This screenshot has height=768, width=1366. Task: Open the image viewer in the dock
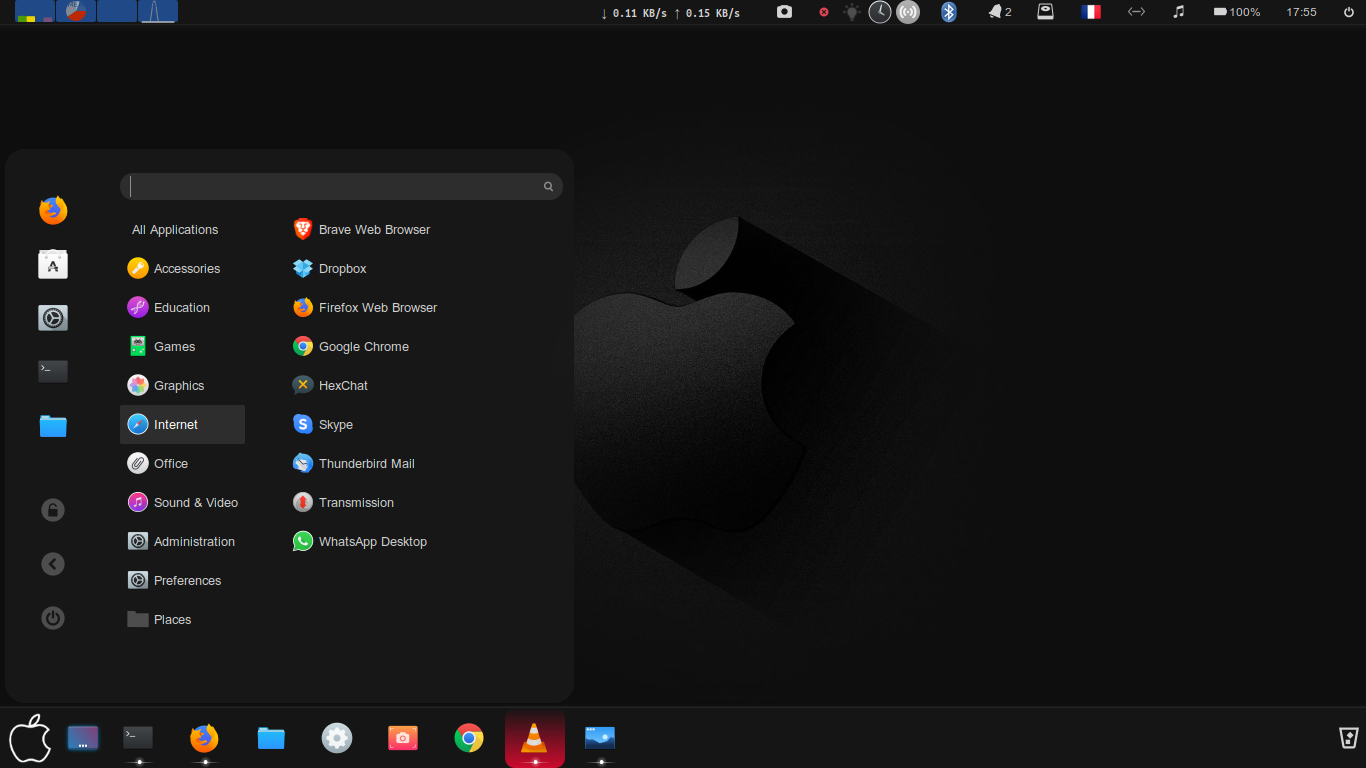point(600,738)
